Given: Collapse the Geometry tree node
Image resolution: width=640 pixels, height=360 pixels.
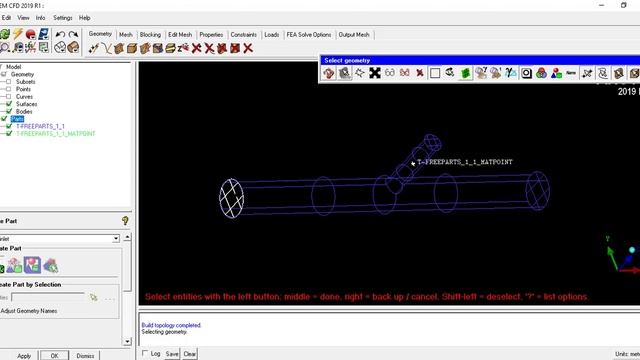Looking at the screenshot, I should point(4,74).
